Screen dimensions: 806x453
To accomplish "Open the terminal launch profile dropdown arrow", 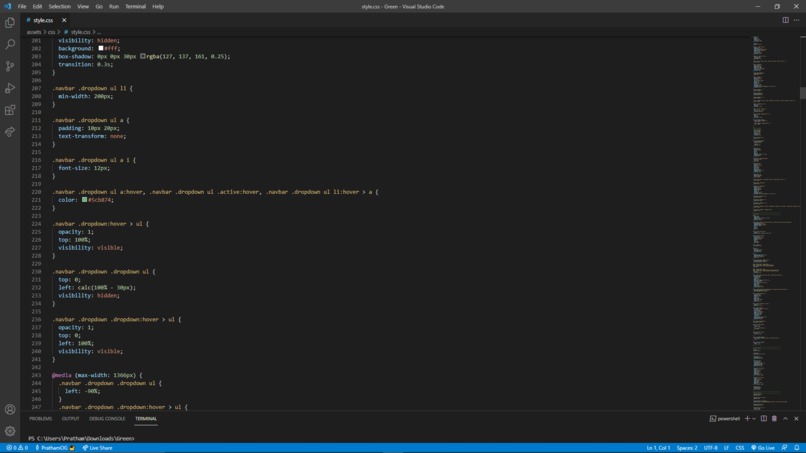I will pyautogui.click(x=754, y=419).
